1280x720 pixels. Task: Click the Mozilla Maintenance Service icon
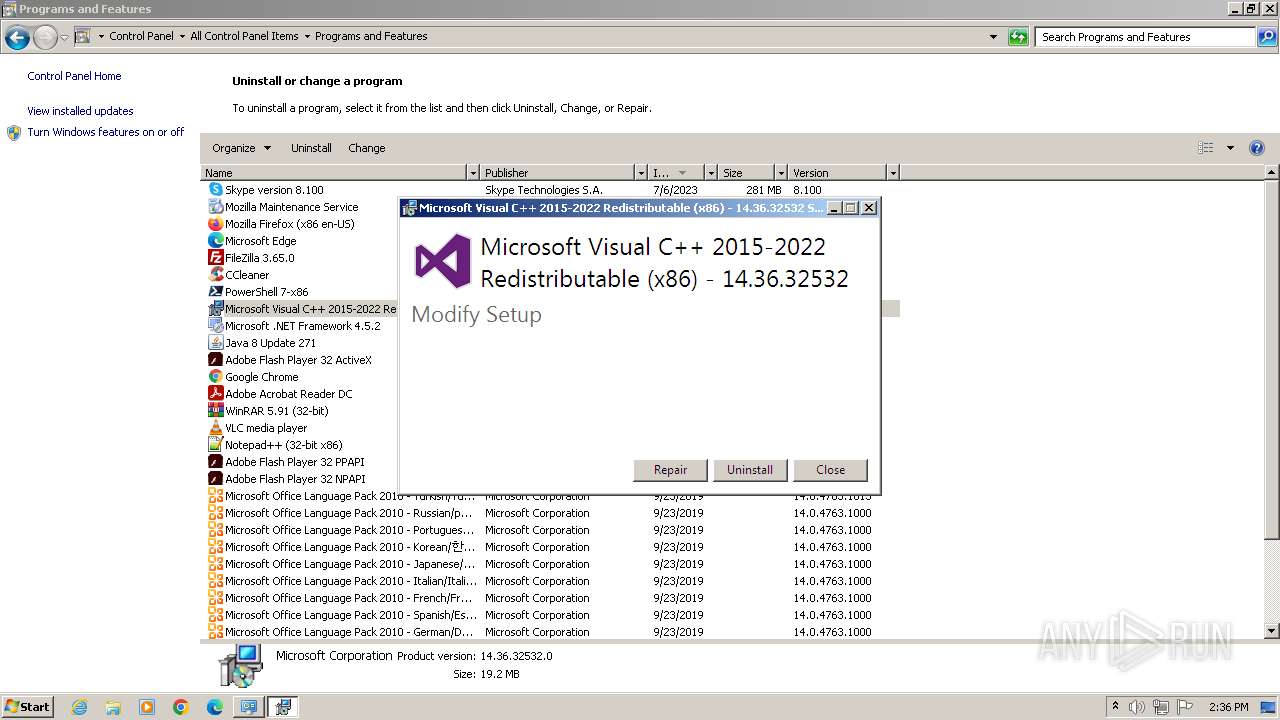pyautogui.click(x=215, y=206)
